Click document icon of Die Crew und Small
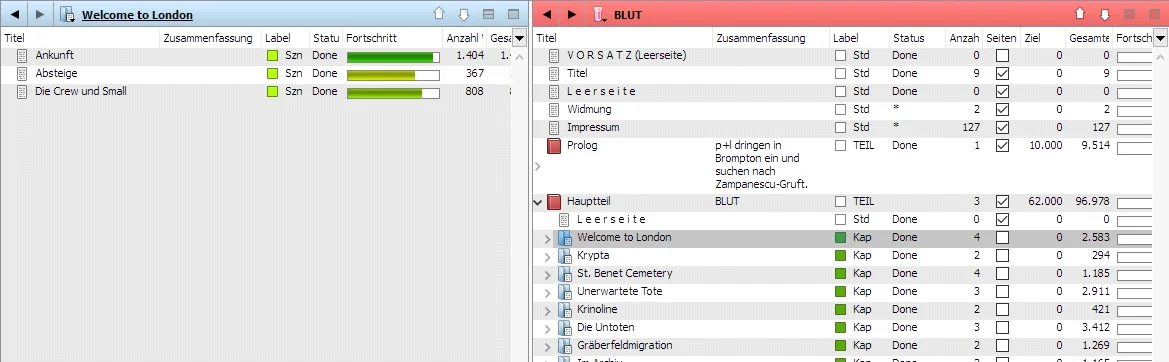 pyautogui.click(x=22, y=91)
